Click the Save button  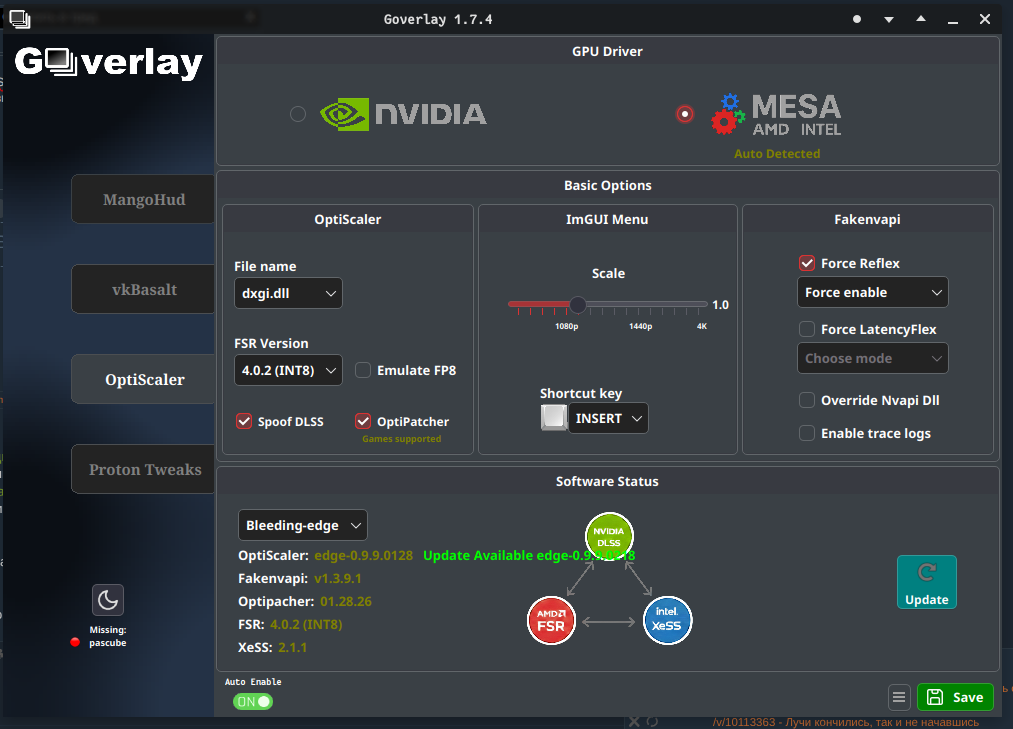955,697
